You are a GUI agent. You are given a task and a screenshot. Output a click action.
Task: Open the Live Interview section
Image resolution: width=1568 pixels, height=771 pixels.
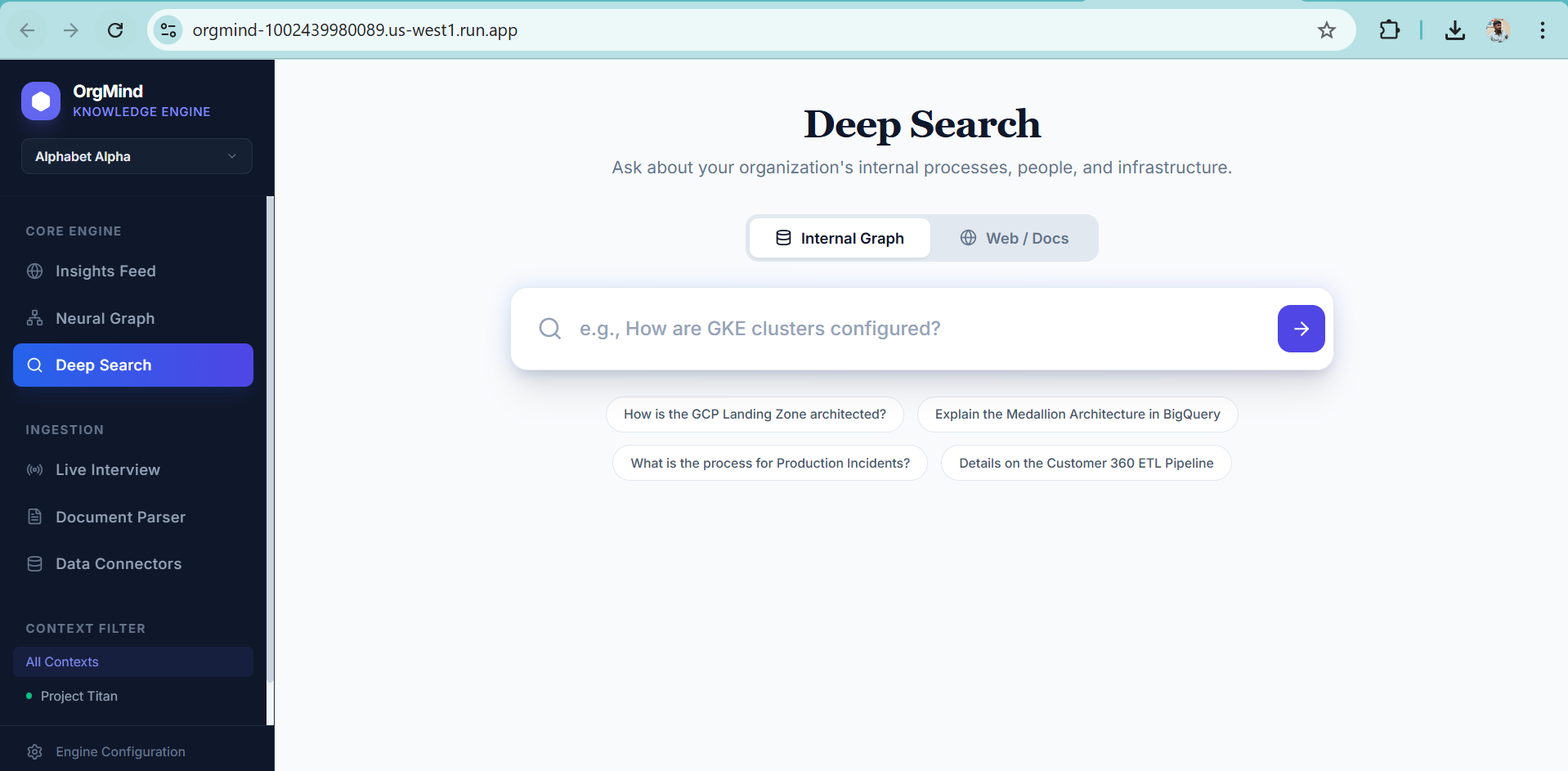pos(133,469)
